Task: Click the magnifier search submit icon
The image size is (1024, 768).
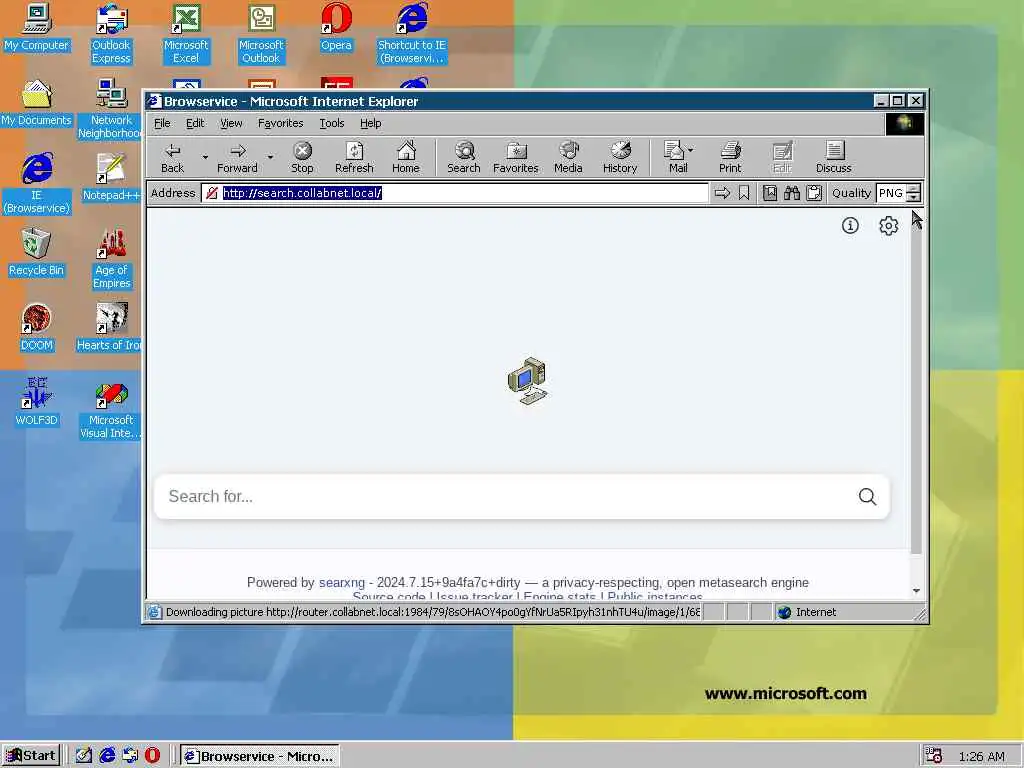Action: tap(867, 496)
